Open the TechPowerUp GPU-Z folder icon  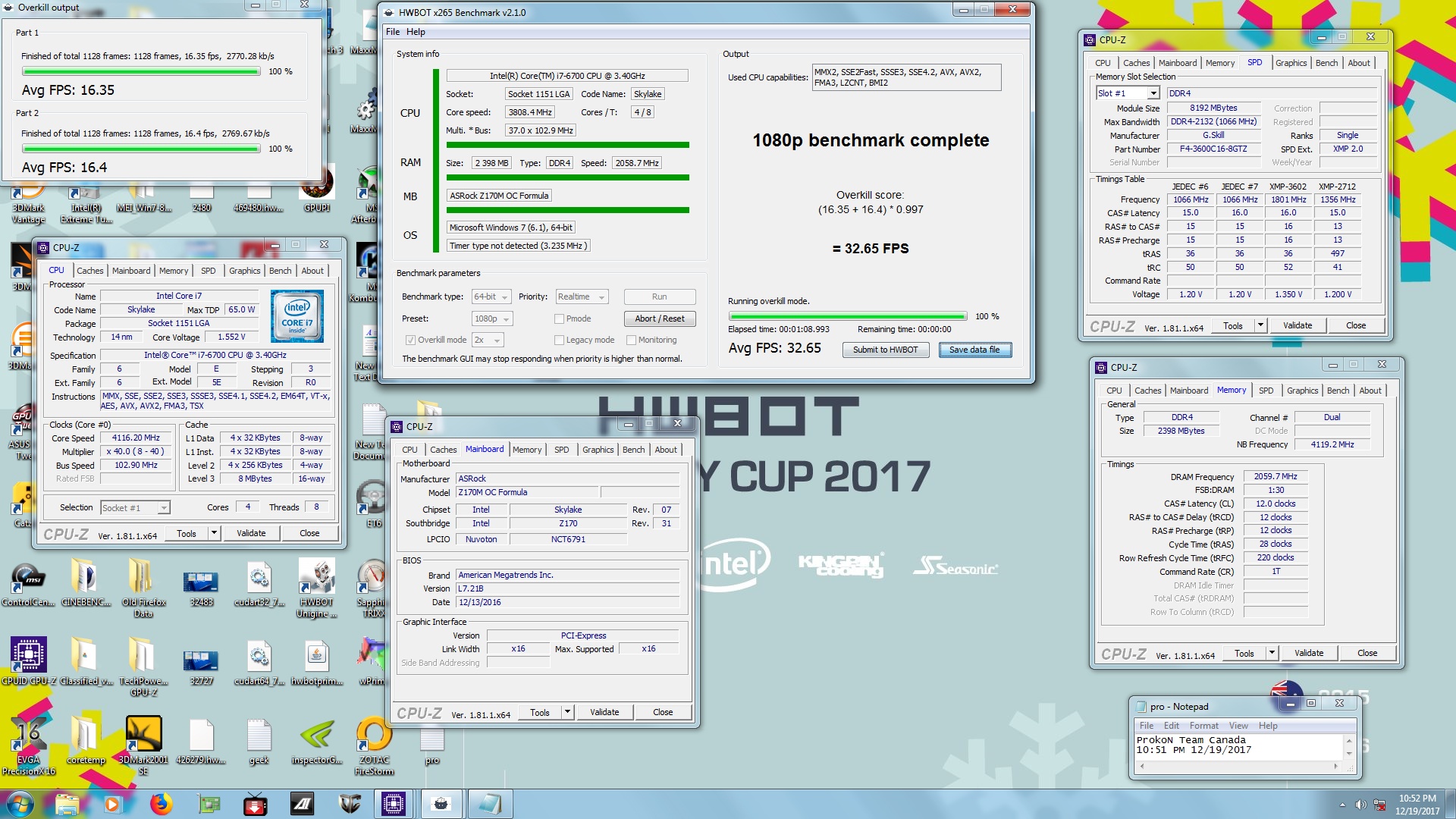[x=143, y=667]
